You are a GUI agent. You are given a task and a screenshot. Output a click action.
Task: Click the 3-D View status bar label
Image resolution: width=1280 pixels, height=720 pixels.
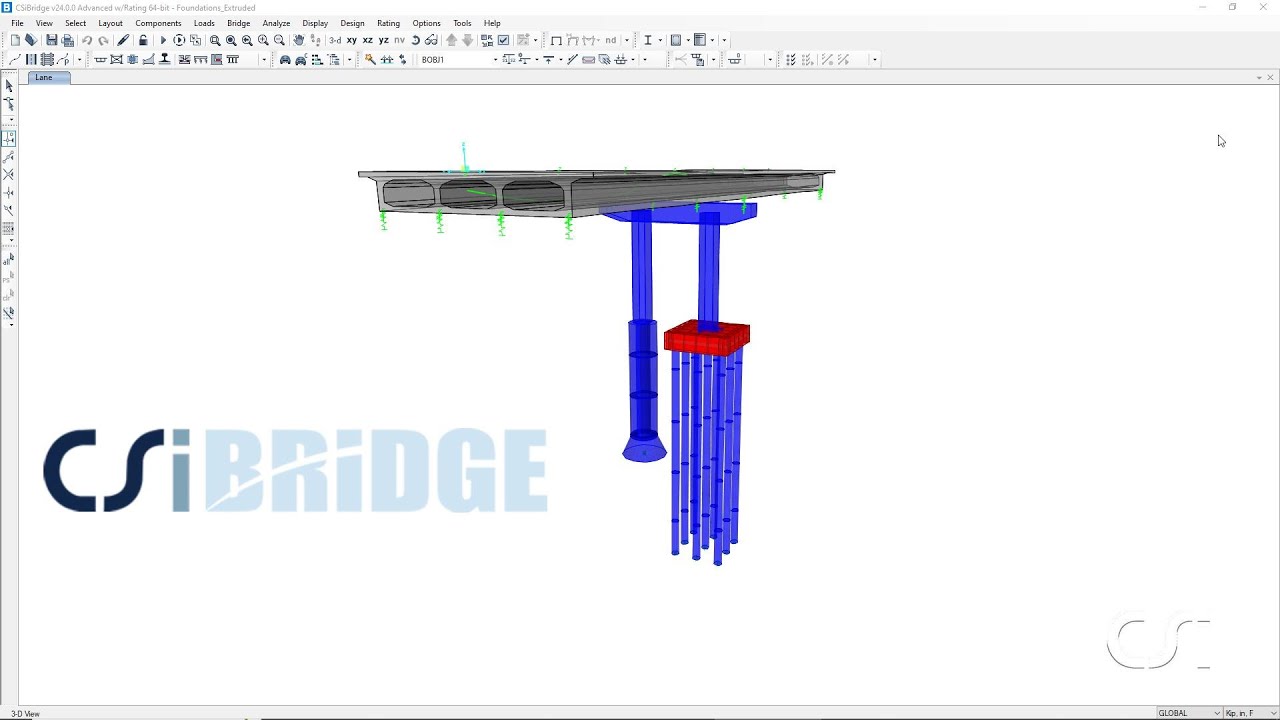tap(26, 714)
